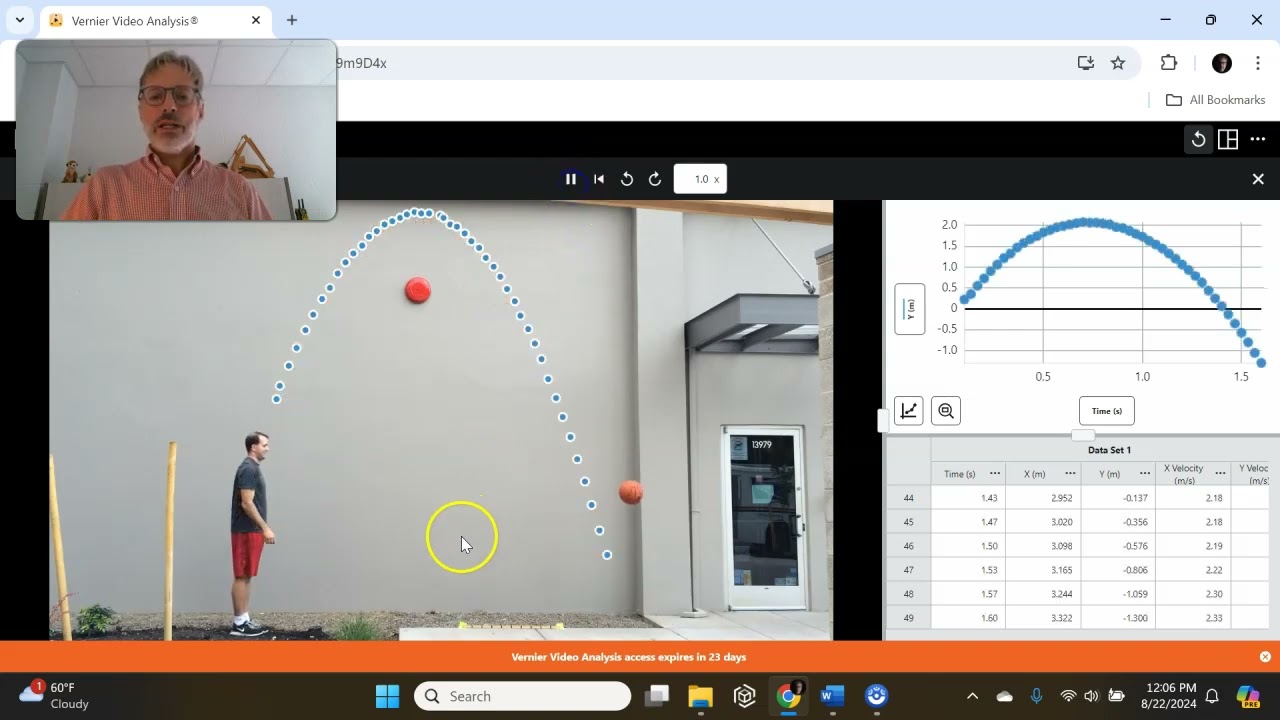1280x720 pixels.
Task: Open the Windows Start menu
Action: (387, 696)
